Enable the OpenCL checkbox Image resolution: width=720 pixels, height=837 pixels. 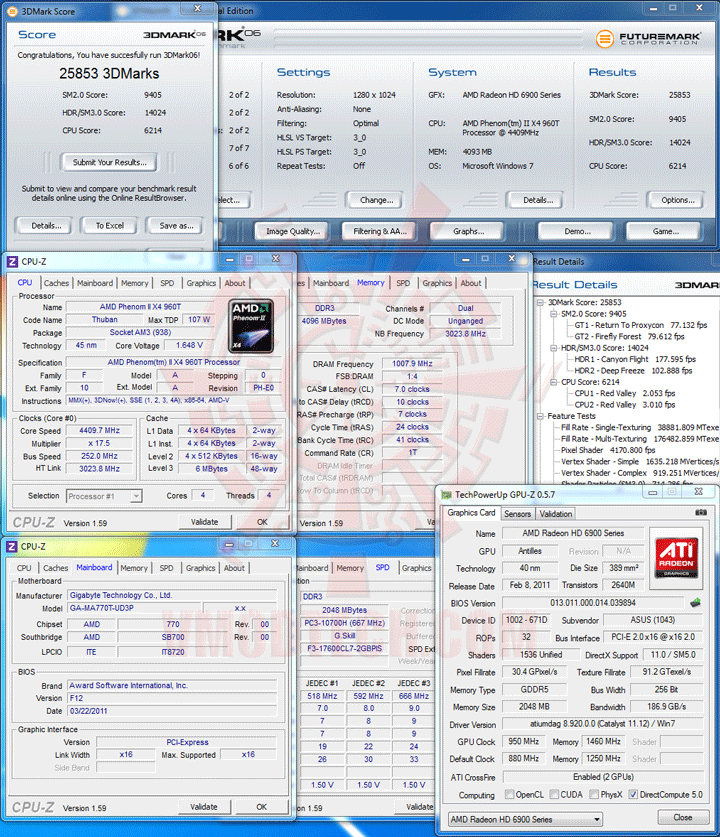click(x=509, y=794)
